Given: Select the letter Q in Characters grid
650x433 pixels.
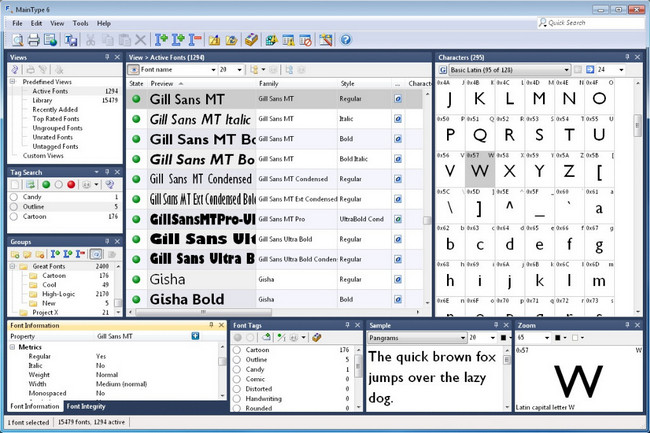Looking at the screenshot, I should point(480,133).
